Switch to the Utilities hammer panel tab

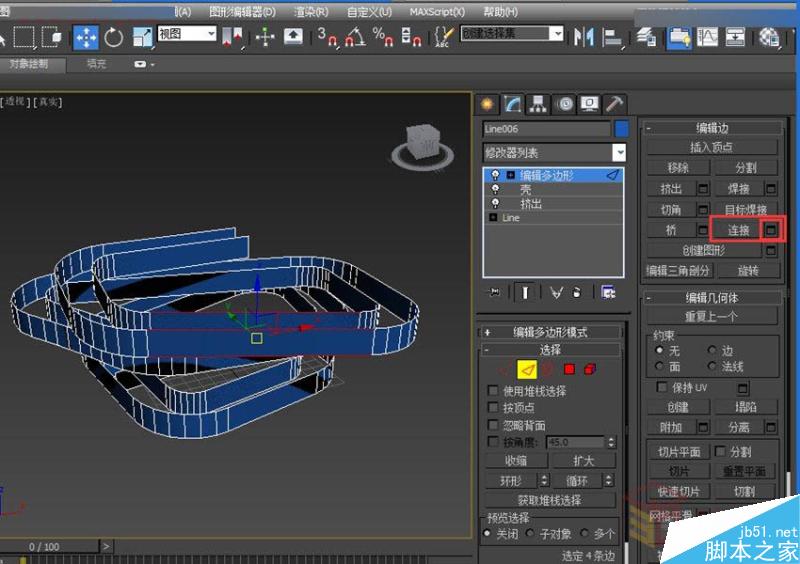point(615,104)
